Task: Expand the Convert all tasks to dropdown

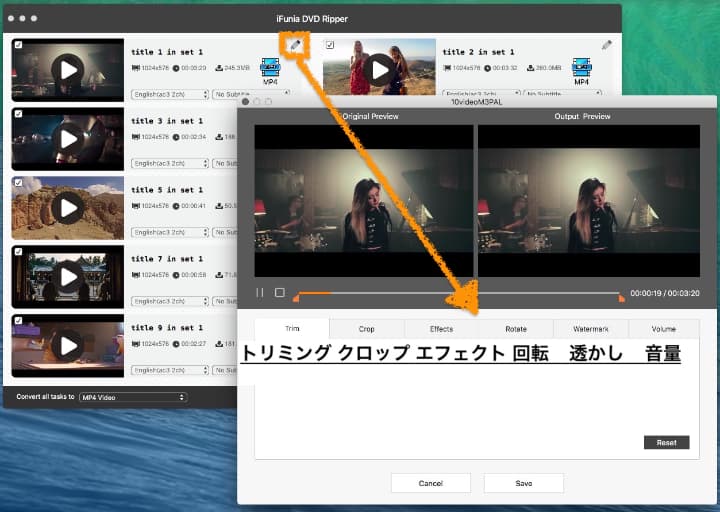Action: pos(132,397)
